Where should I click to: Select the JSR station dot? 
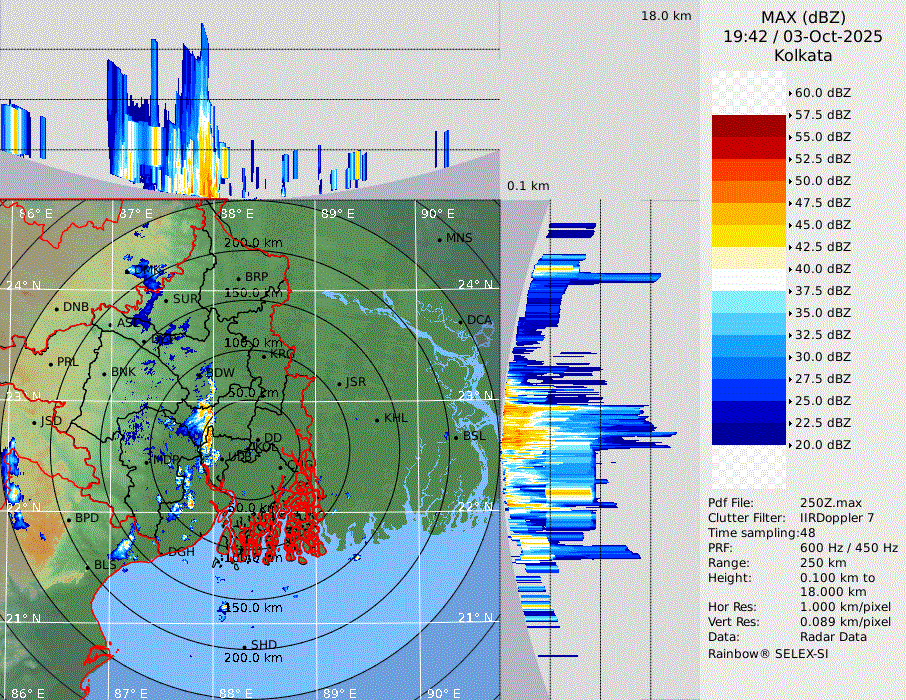pyautogui.click(x=338, y=383)
